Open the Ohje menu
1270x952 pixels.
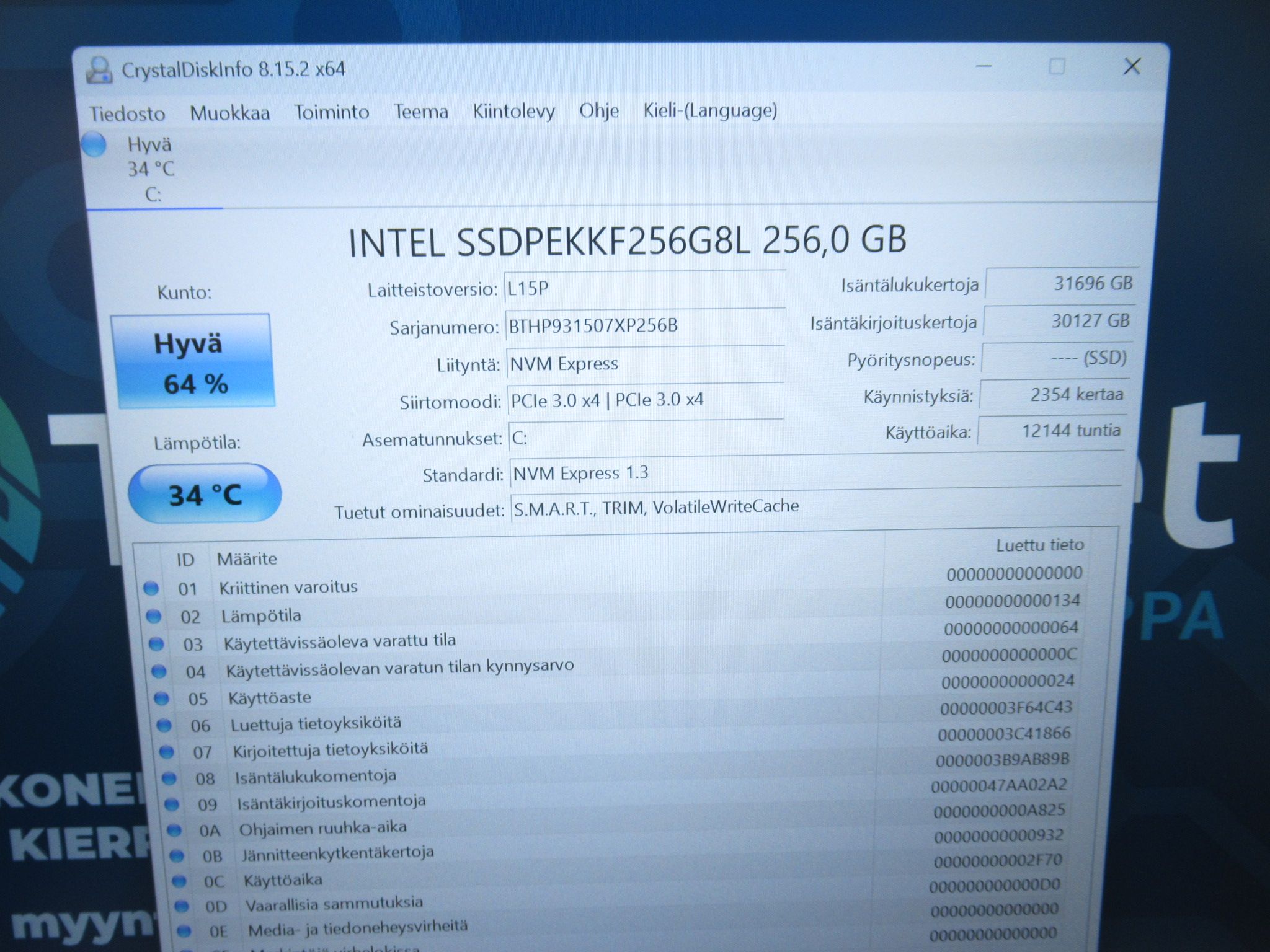click(x=598, y=110)
